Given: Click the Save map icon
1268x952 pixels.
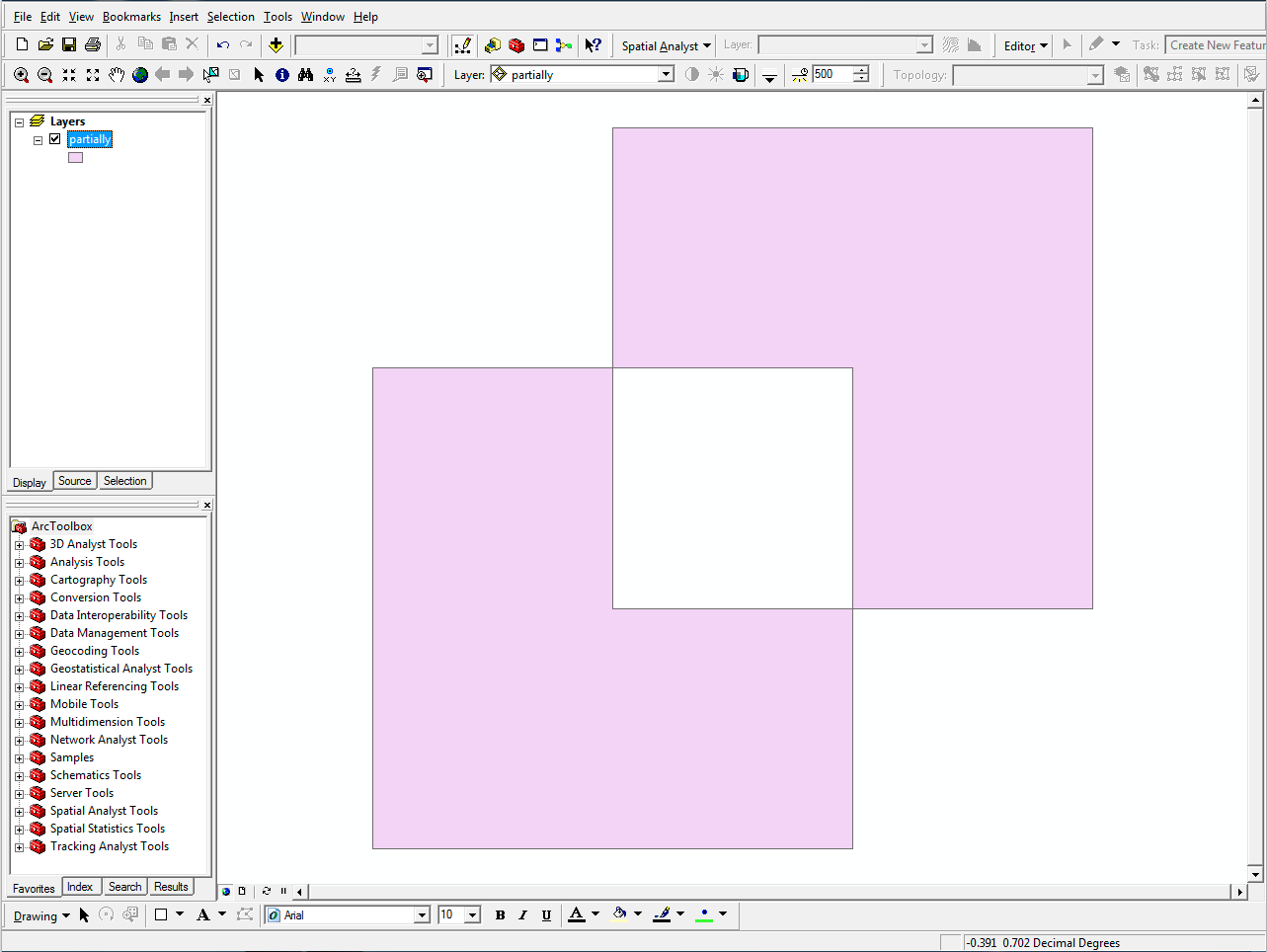Looking at the screenshot, I should tap(69, 45).
